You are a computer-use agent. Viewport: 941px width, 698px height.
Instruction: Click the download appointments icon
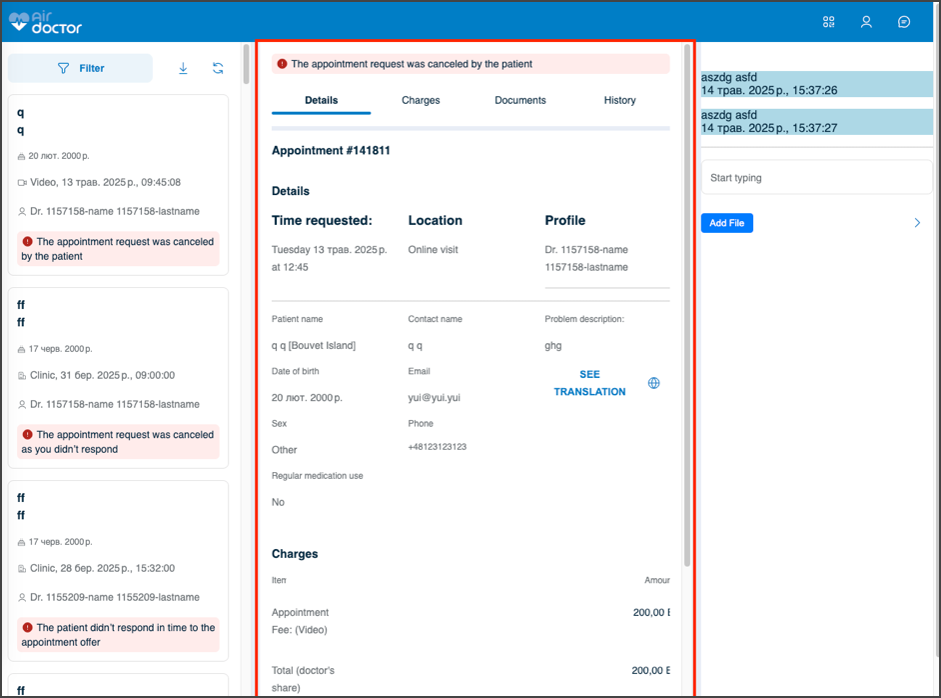[183, 68]
